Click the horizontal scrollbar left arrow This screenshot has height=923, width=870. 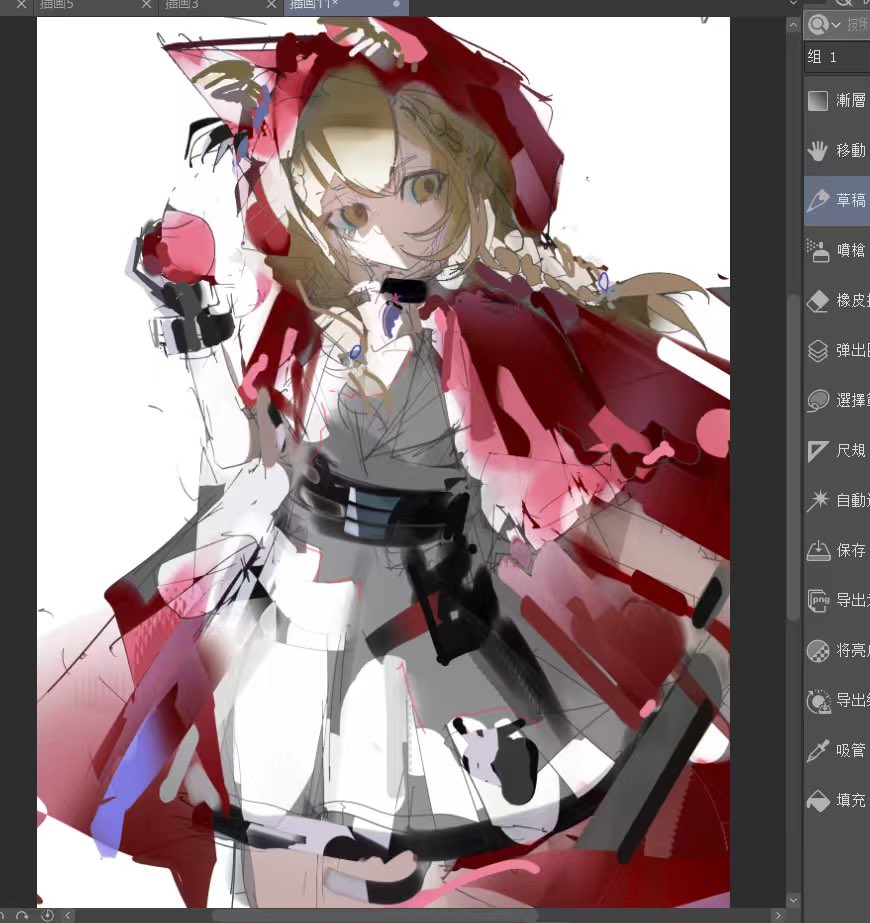pyautogui.click(x=68, y=916)
